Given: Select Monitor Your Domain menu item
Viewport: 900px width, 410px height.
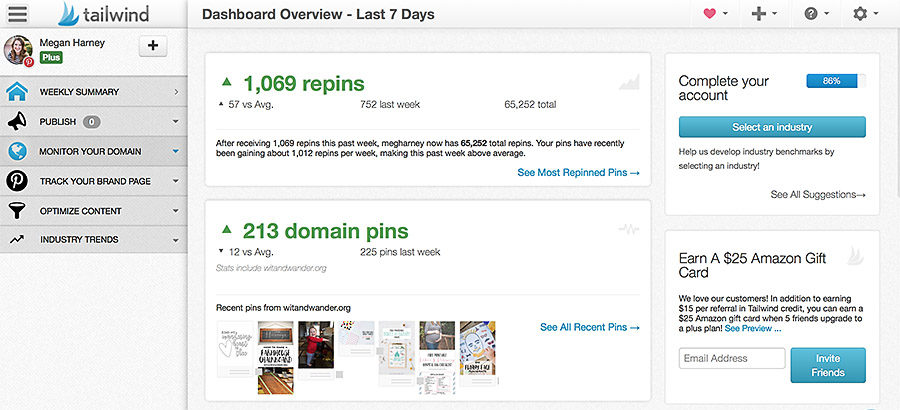Looking at the screenshot, I should pyautogui.click(x=94, y=151).
